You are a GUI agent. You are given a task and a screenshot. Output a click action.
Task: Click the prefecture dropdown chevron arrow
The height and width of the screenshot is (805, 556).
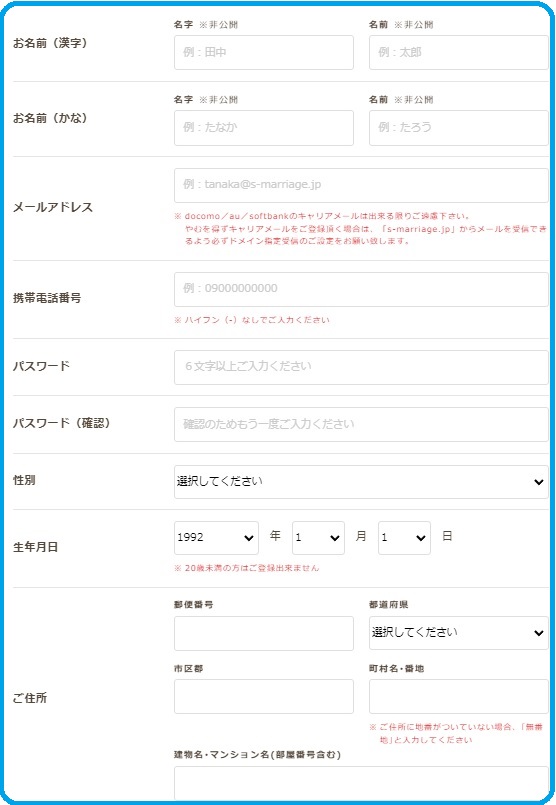[539, 633]
